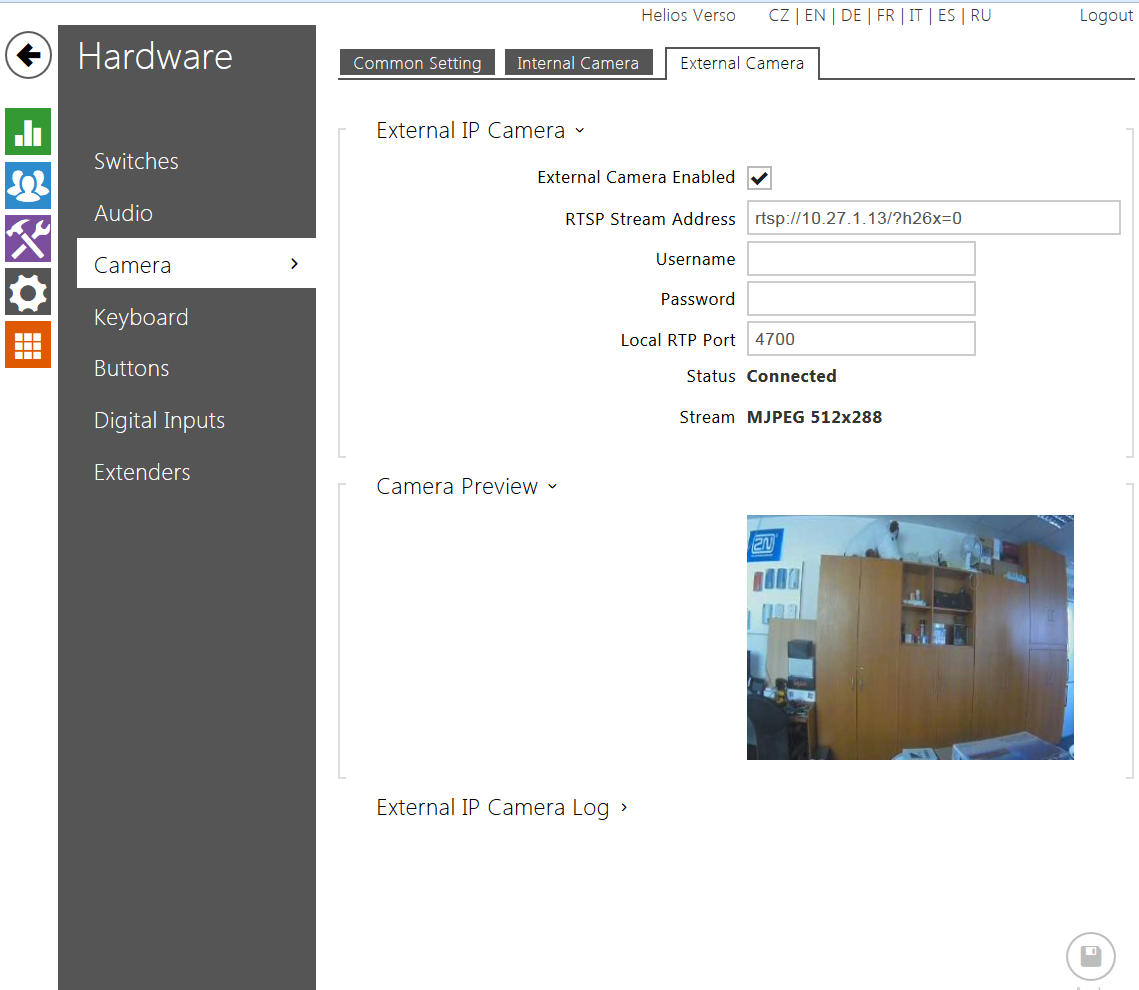Open the green Status chart icon

point(28,132)
